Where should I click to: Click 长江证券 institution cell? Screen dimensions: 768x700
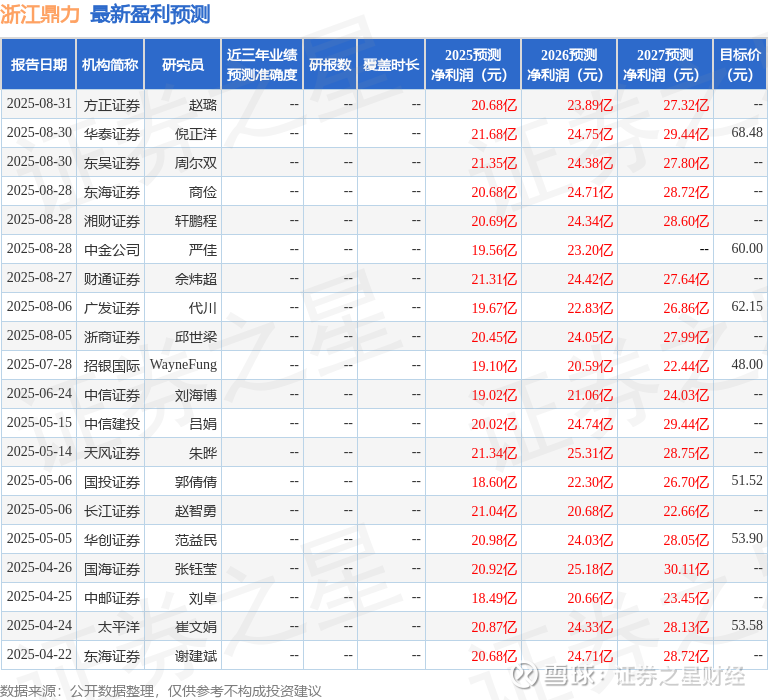pos(112,511)
